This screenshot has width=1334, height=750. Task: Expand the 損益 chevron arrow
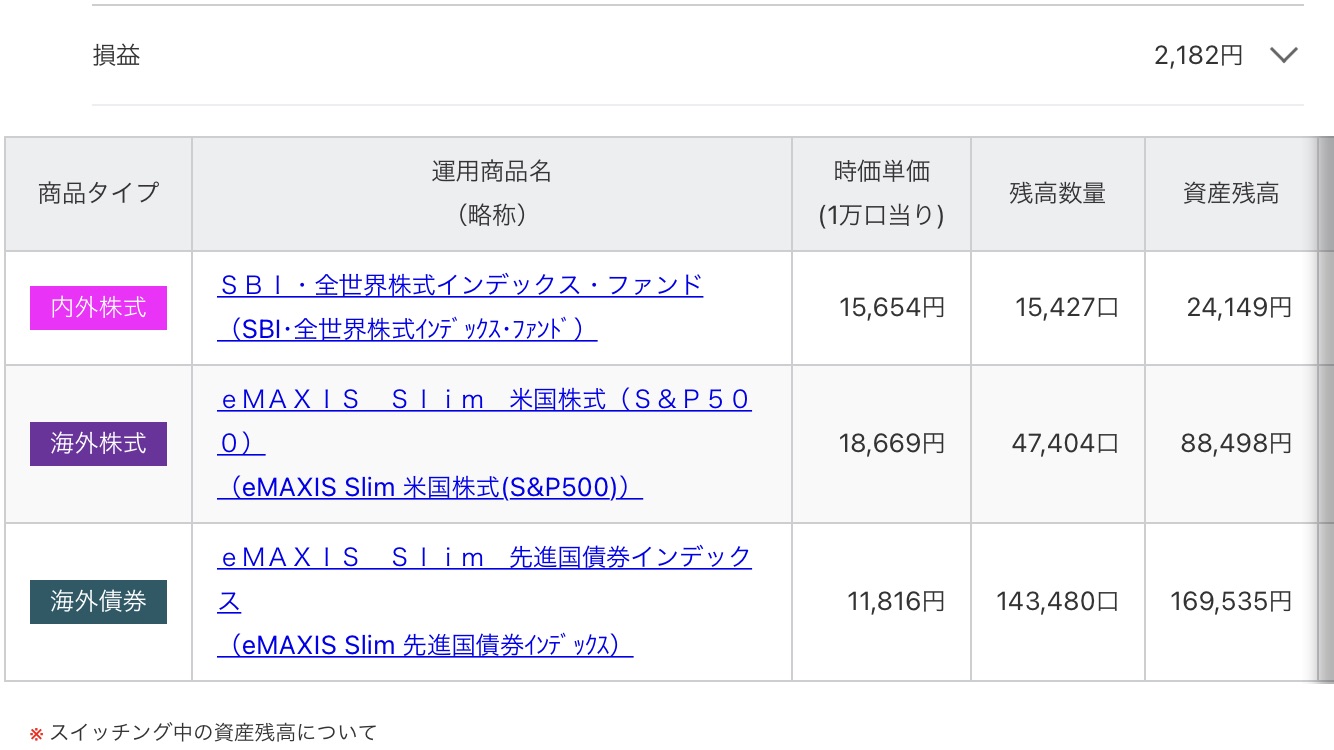pos(1283,55)
